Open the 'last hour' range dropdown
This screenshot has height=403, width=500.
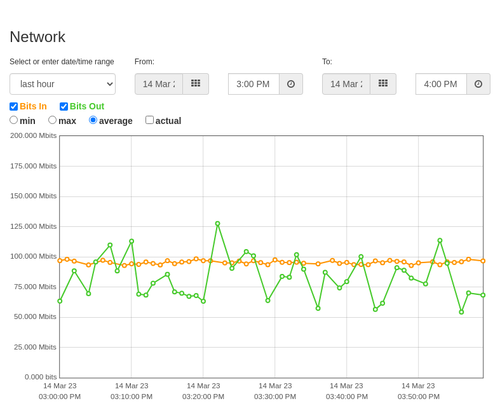pyautogui.click(x=63, y=84)
